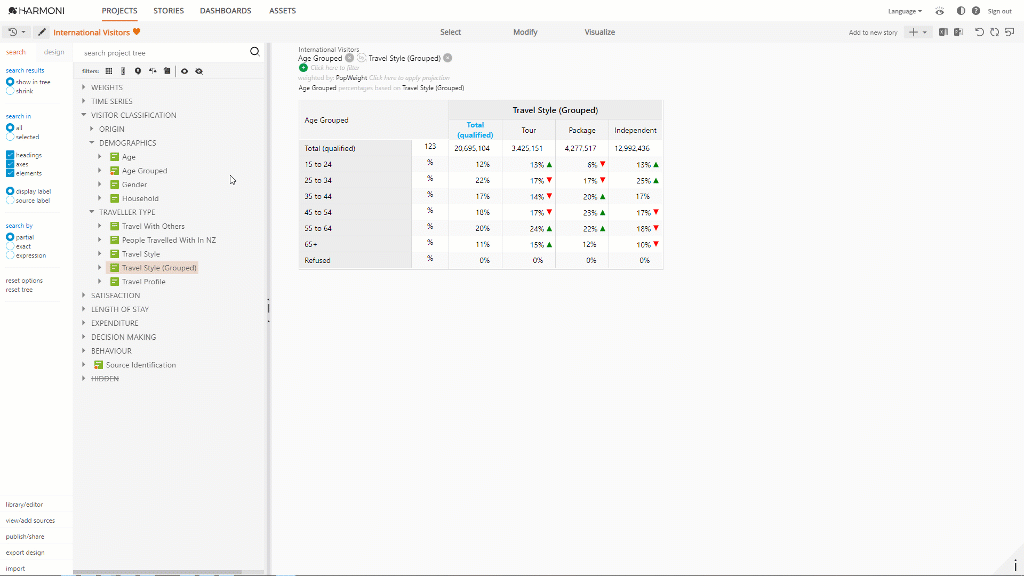This screenshot has width=1024, height=576.
Task: Select the exact search radio button
Action: click(x=10, y=246)
